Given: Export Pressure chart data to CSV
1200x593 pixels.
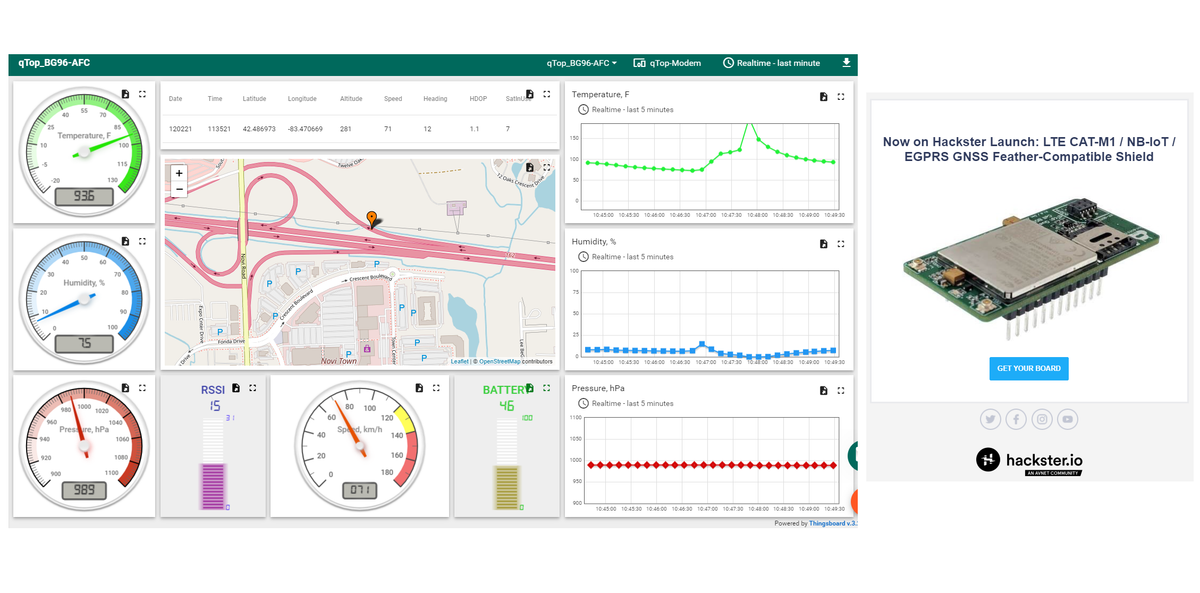Looking at the screenshot, I should coord(824,390).
